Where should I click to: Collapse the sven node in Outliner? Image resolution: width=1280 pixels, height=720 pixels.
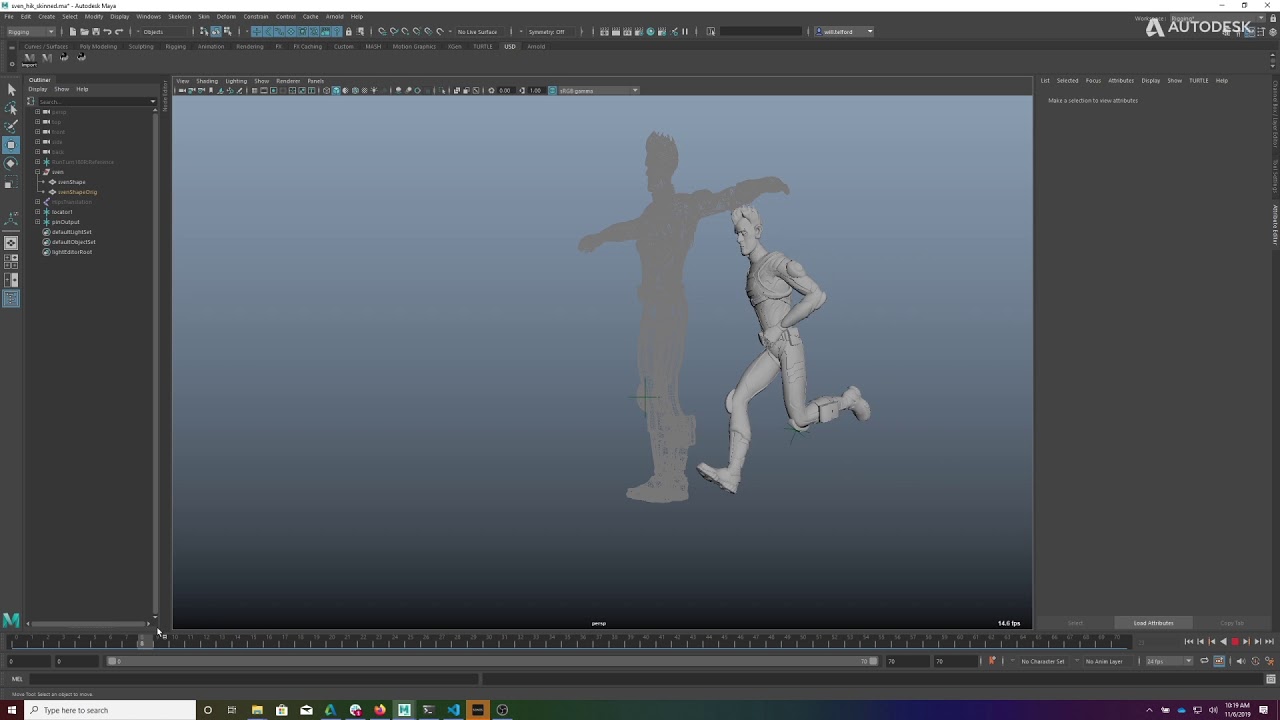click(38, 172)
